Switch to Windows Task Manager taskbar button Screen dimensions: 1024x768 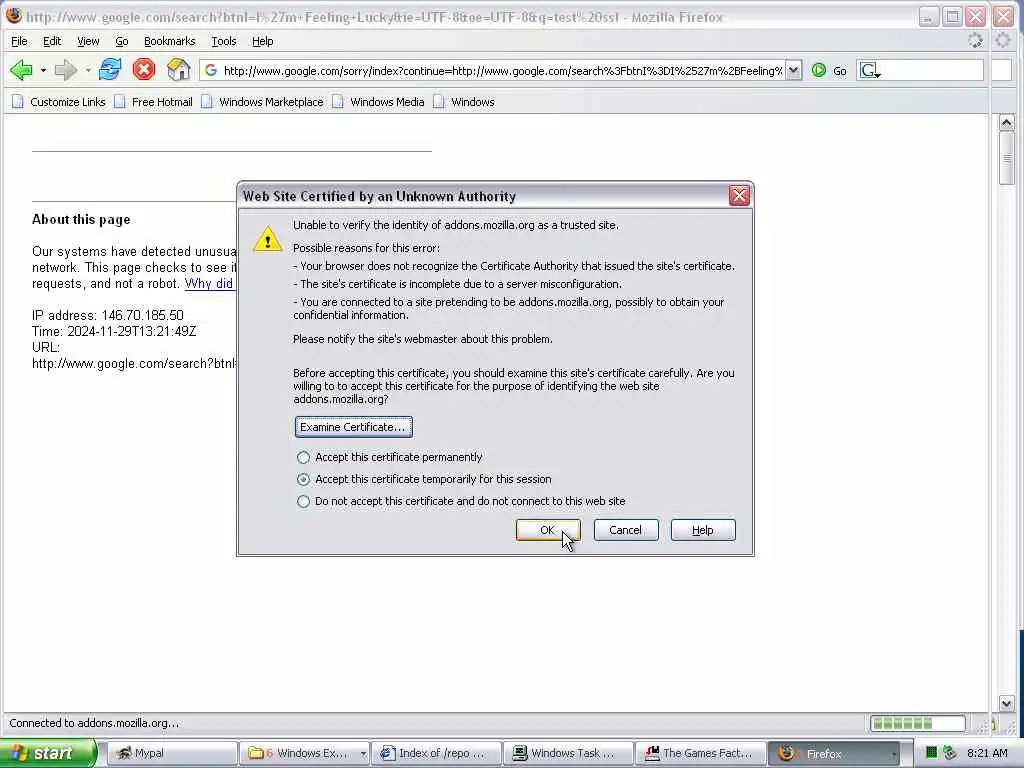(568, 753)
